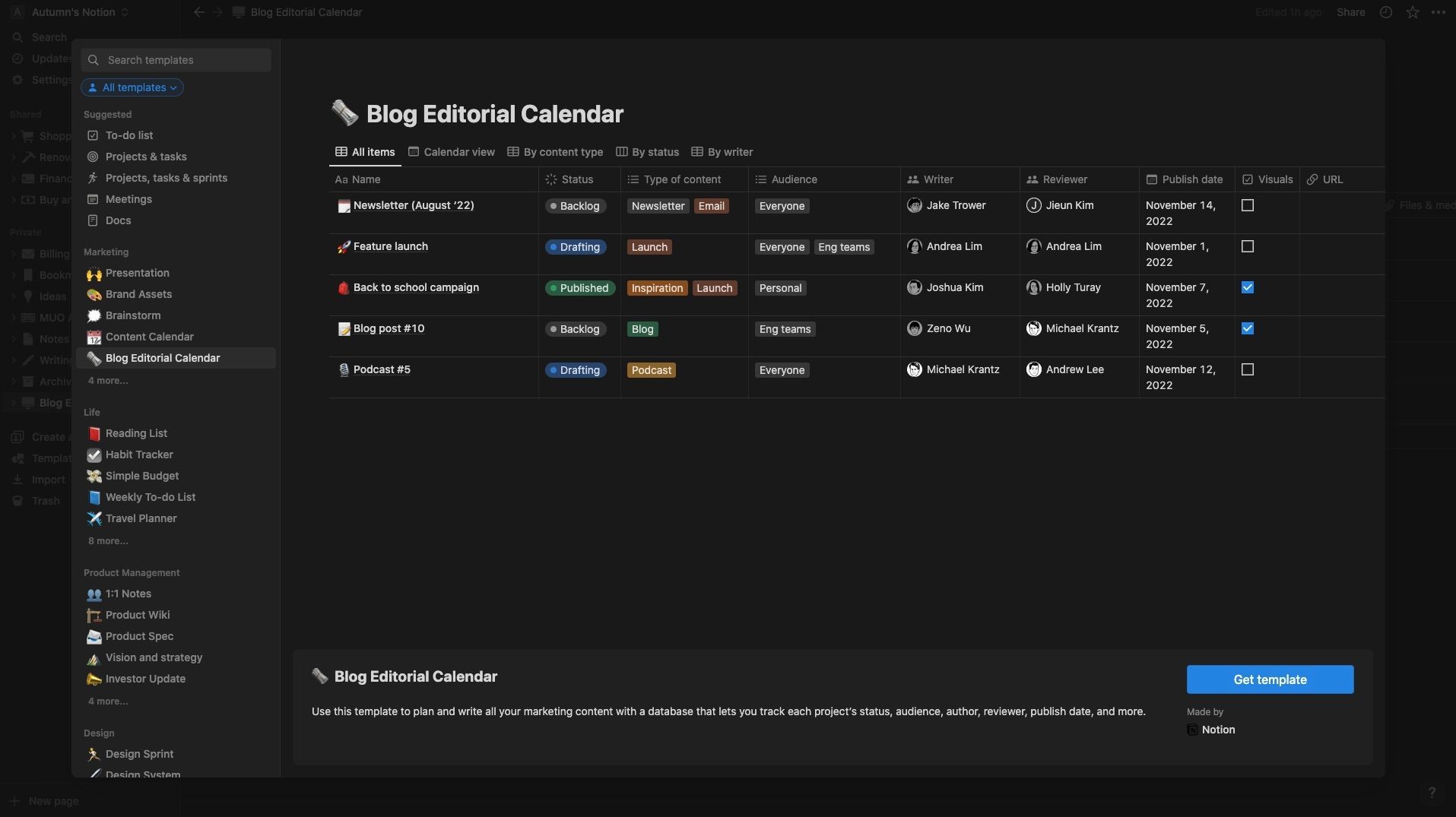This screenshot has height=817, width=1456.
Task: Click the Presentation template icon
Action: 94,274
